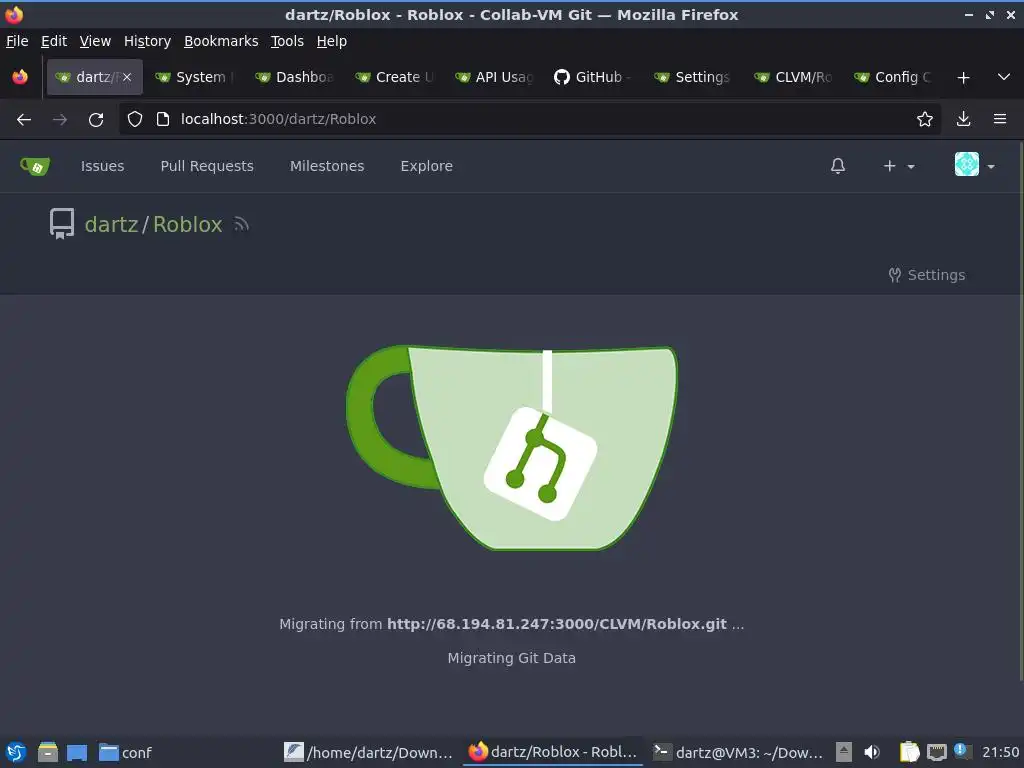Go to Pull Requests page
The image size is (1024, 768).
pos(207,166)
